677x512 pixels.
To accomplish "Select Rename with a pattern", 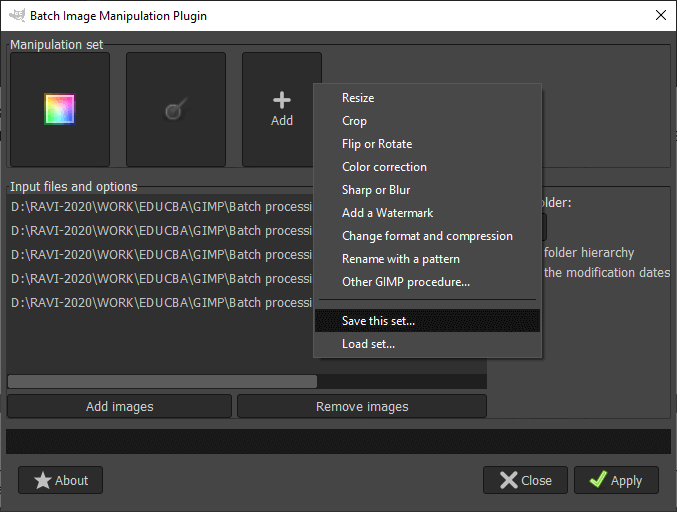I will [401, 259].
